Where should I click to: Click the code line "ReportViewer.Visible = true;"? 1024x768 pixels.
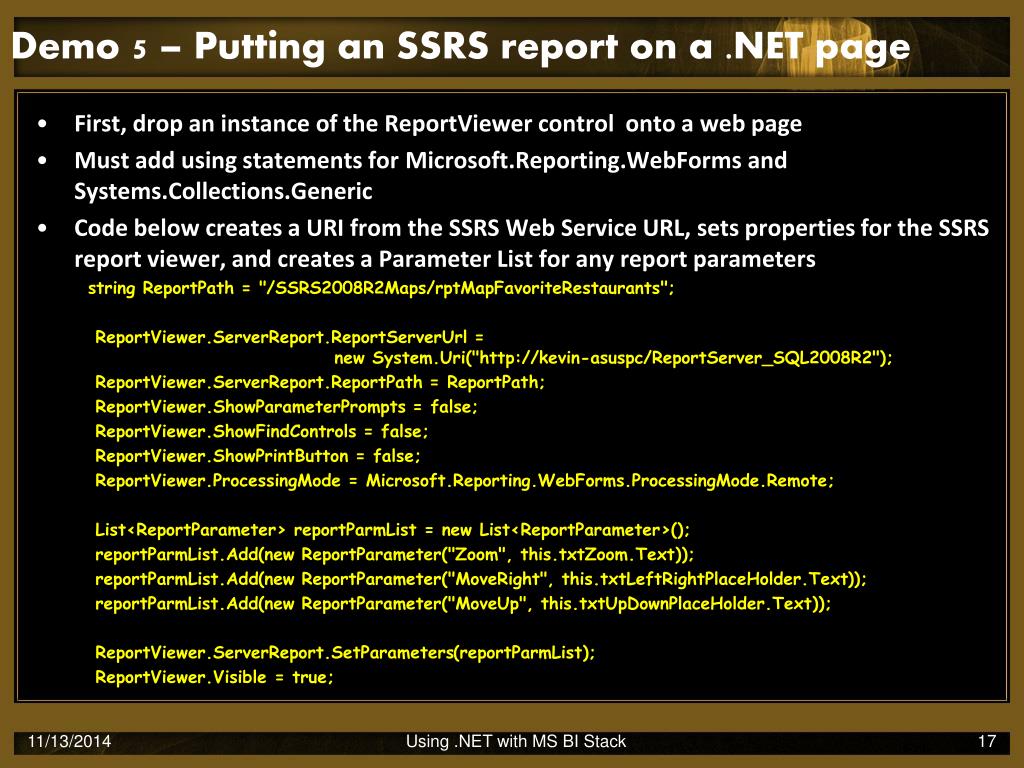(x=214, y=677)
